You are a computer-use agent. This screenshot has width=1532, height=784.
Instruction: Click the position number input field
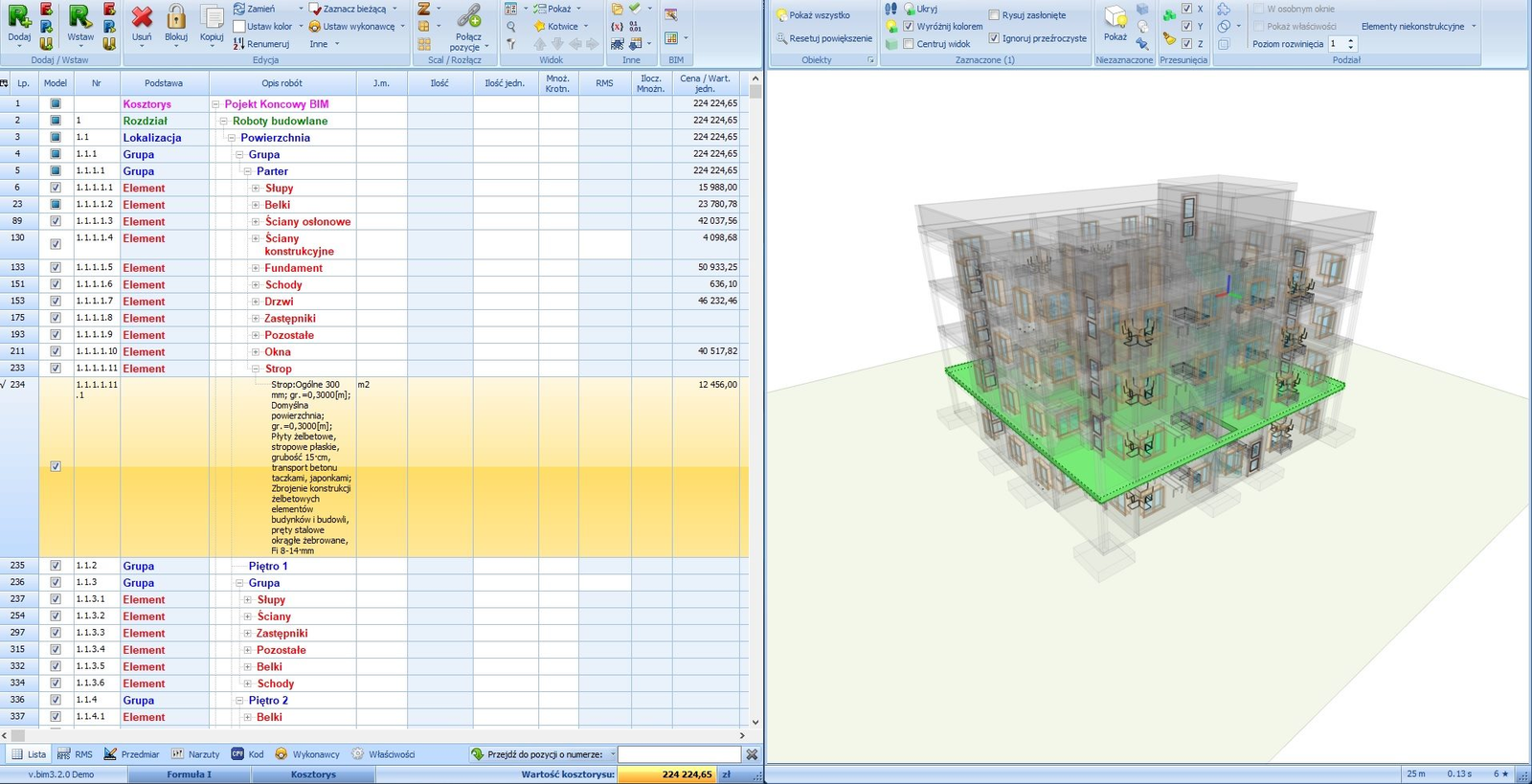click(x=679, y=754)
